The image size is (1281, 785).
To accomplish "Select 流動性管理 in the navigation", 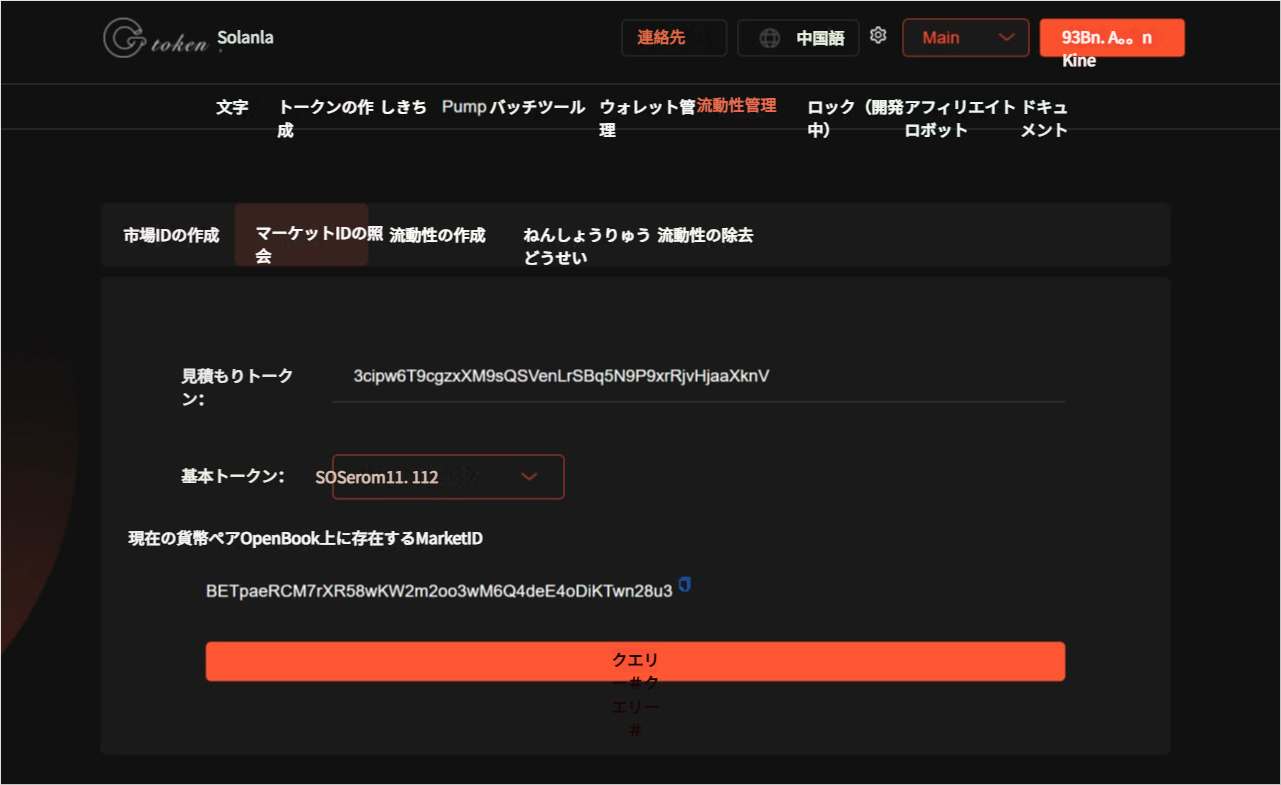I will tap(736, 106).
